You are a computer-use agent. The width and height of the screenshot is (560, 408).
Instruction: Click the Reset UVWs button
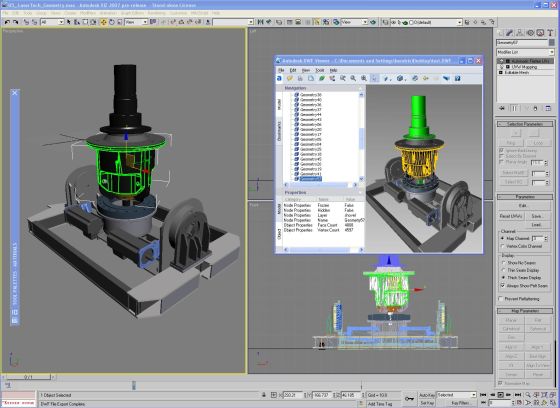tap(511, 216)
